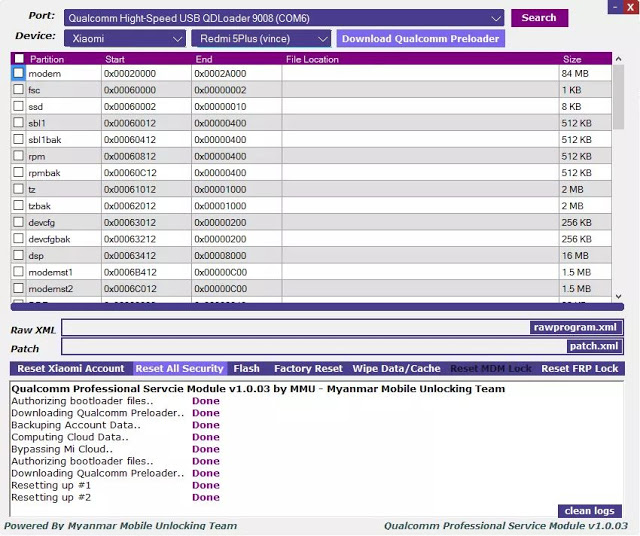
Task: Select Reset All Security tab
Action: pos(180,369)
